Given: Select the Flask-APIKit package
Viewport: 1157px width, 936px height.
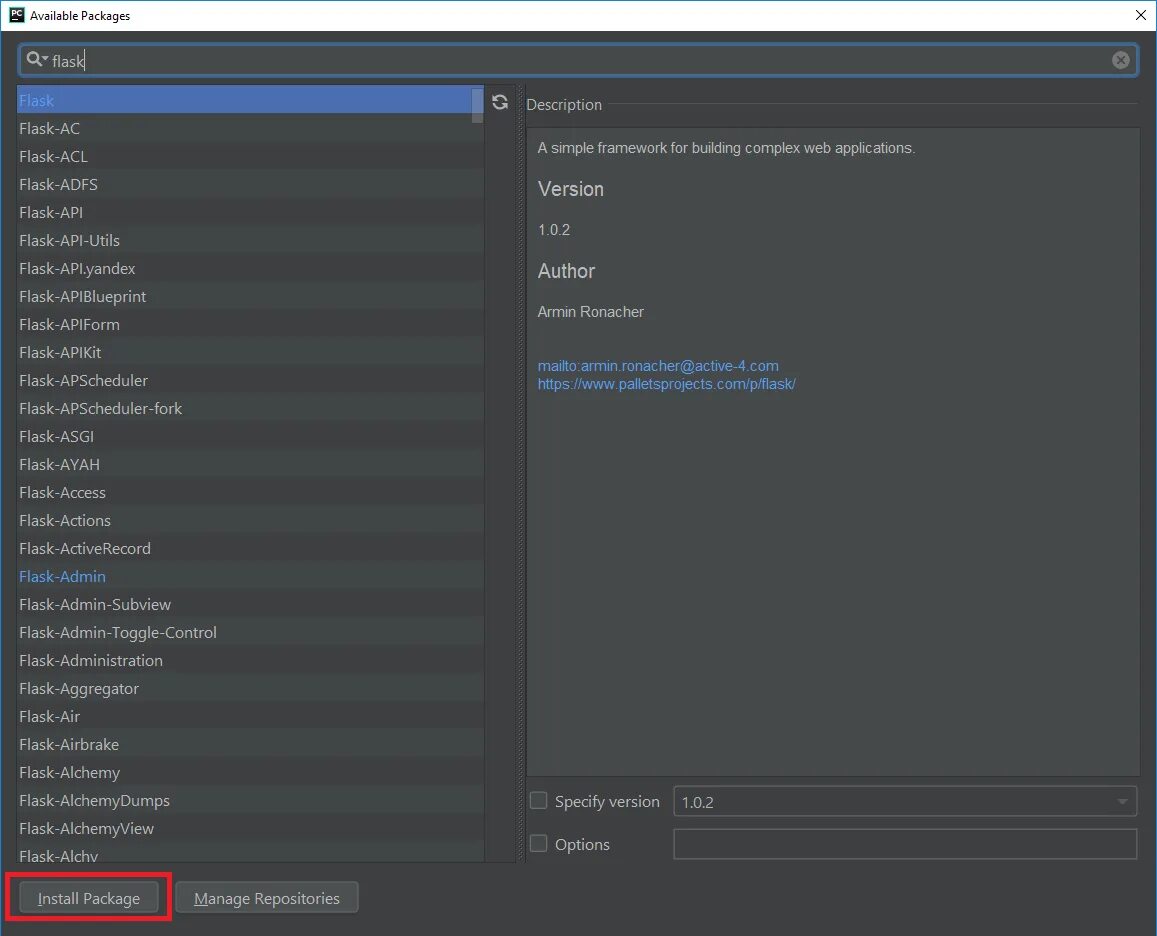Looking at the screenshot, I should pos(249,353).
